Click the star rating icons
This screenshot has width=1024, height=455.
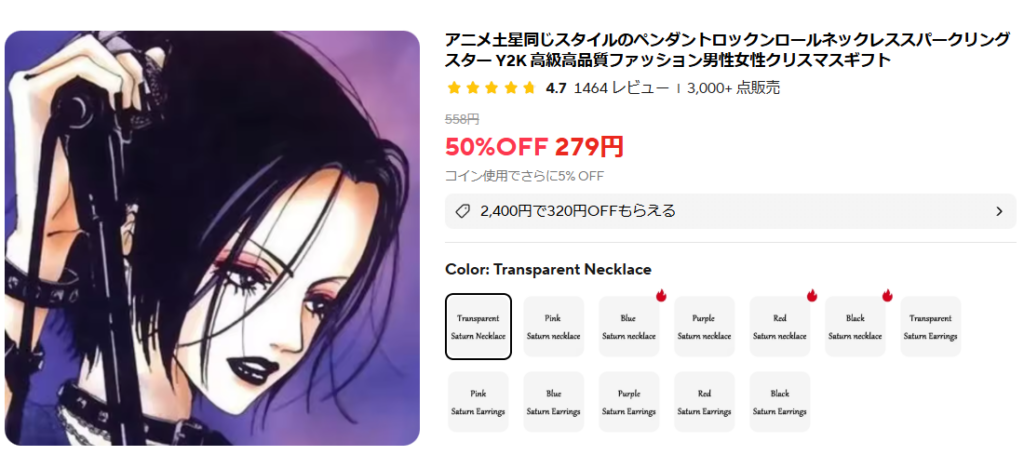491,88
